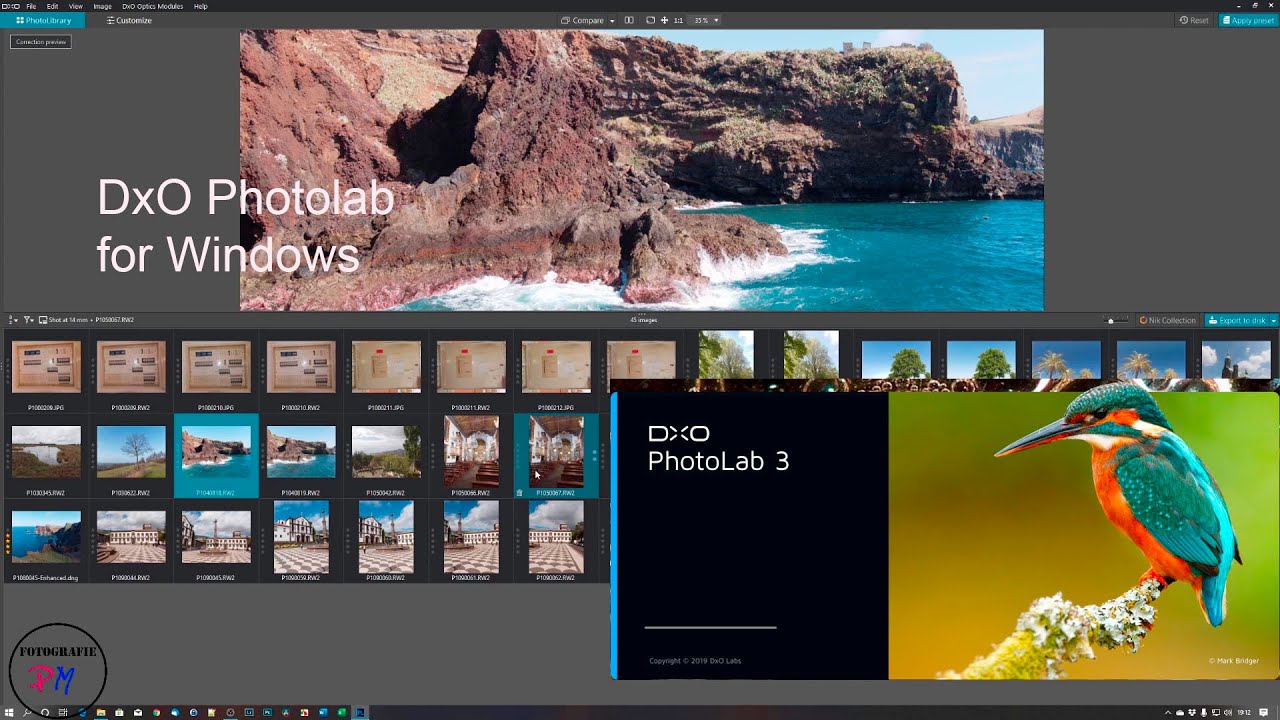Open the View menu
Screen dimensions: 1280x720
click(75, 6)
